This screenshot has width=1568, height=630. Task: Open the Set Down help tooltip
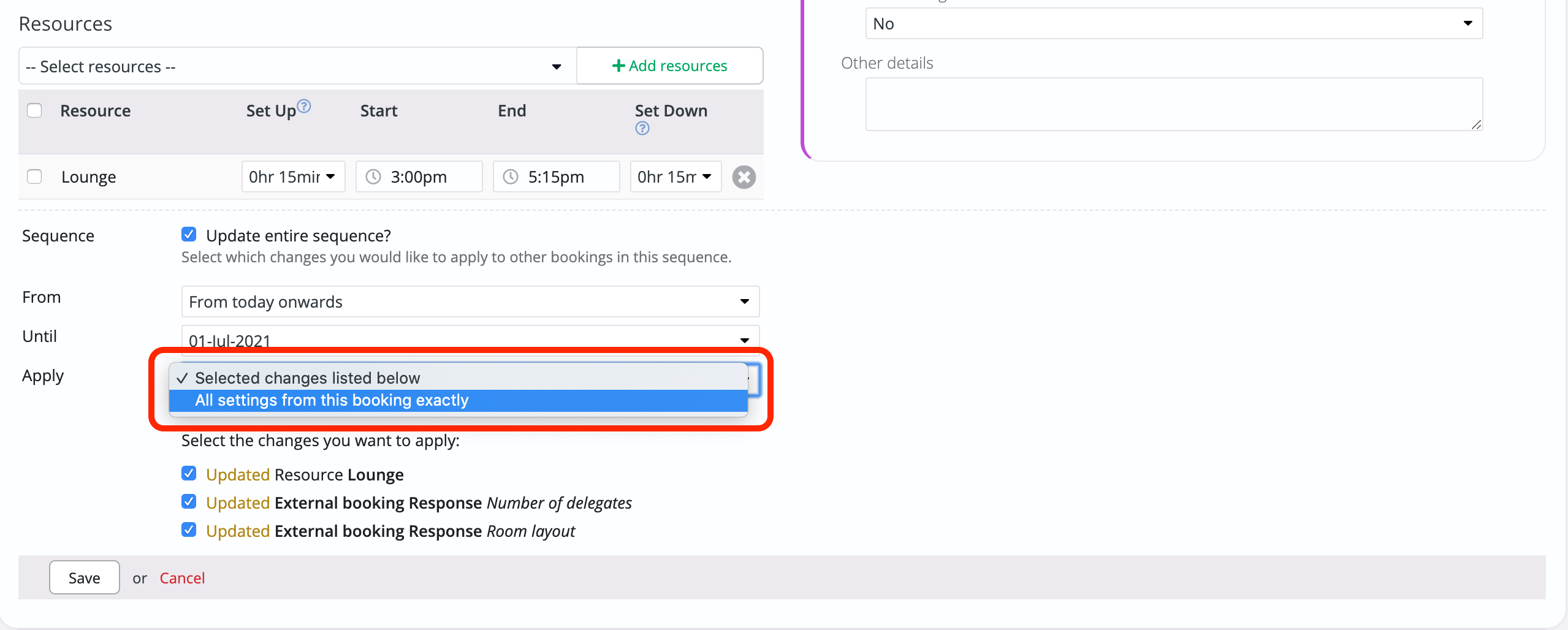(641, 128)
